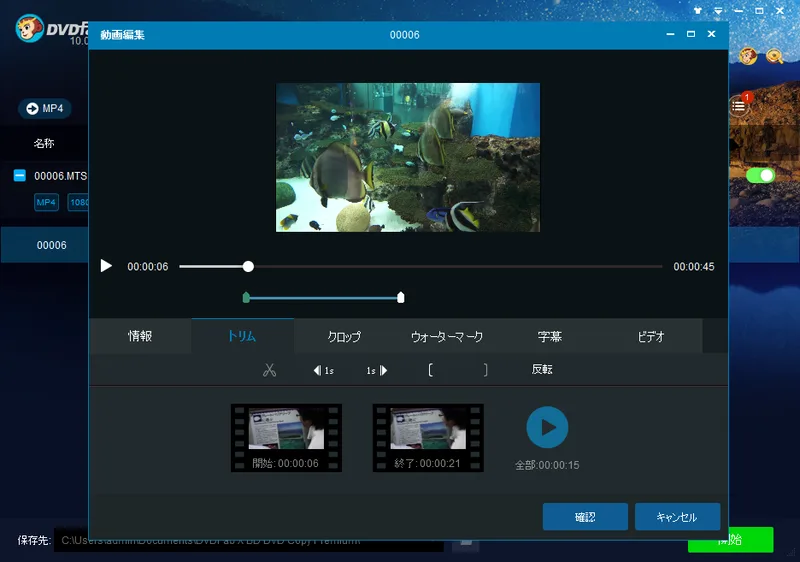
Task: Click the 確認 button
Action: point(585,517)
